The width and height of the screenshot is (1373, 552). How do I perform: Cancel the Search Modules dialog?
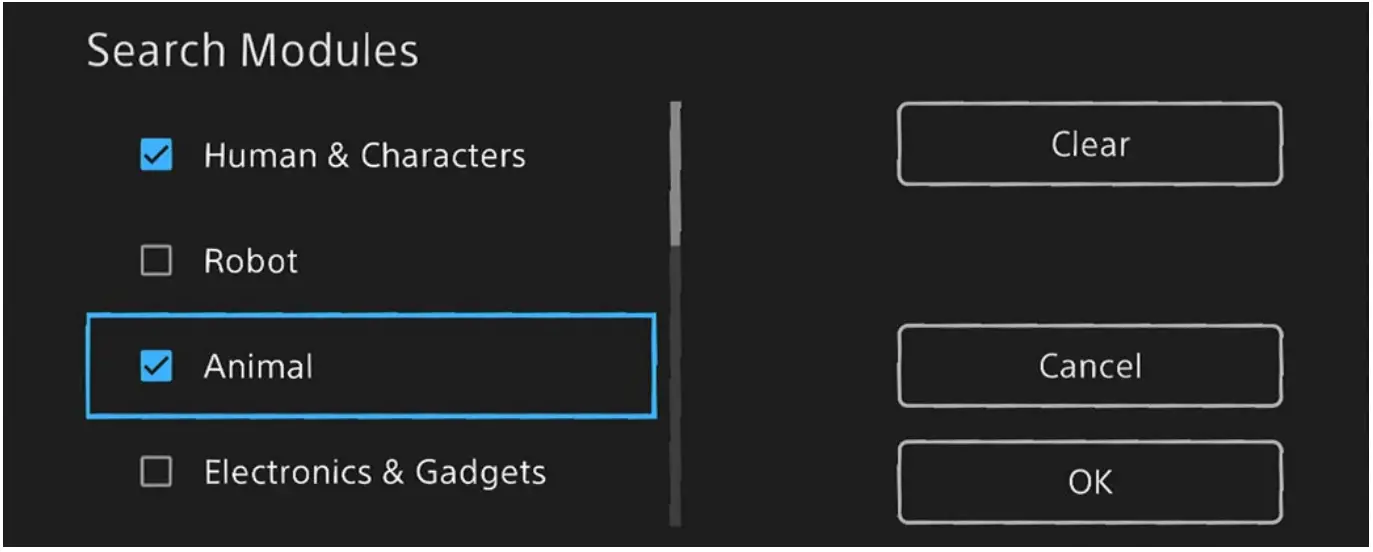[x=1089, y=366]
